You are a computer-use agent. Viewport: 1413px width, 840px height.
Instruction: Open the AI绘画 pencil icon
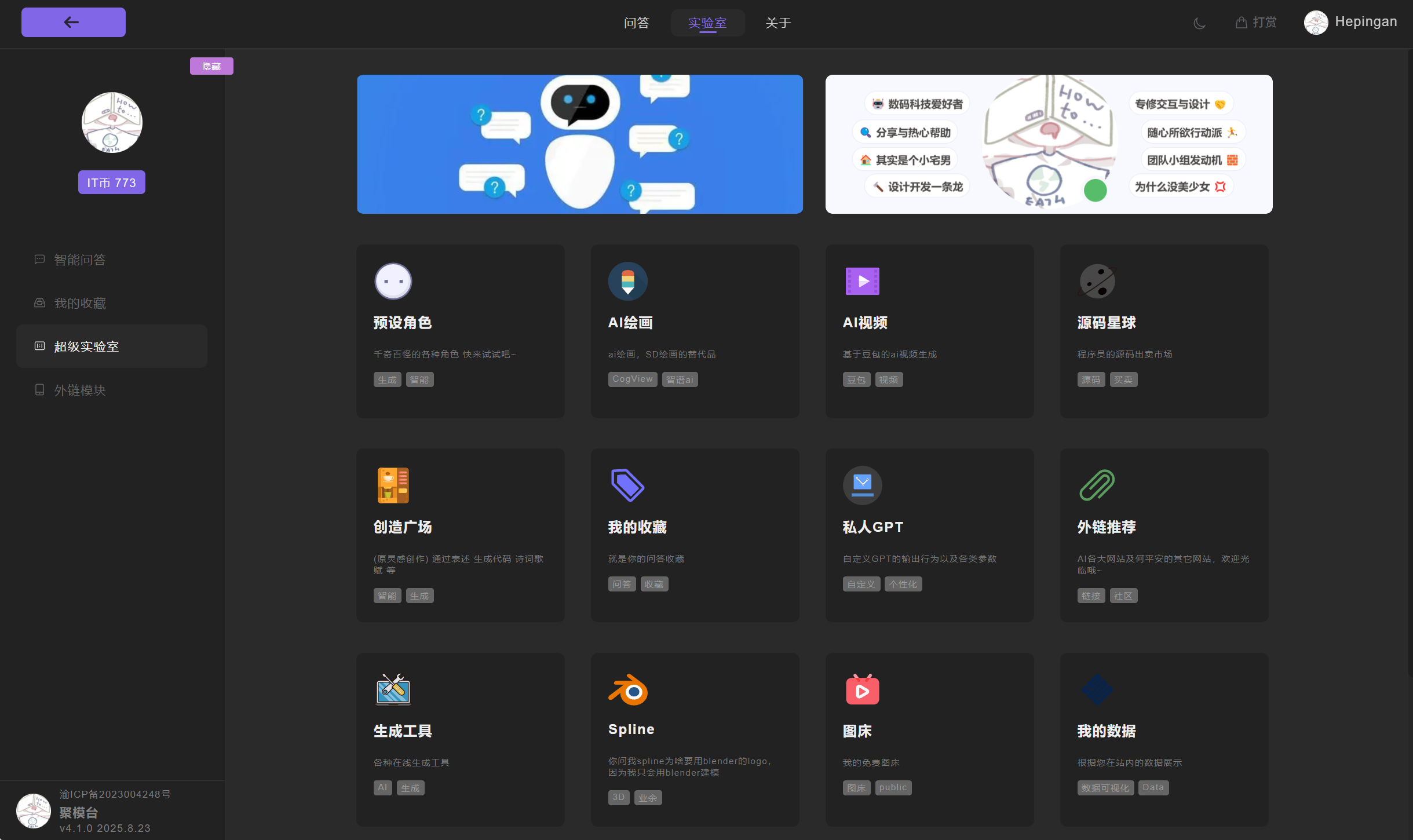pos(627,282)
